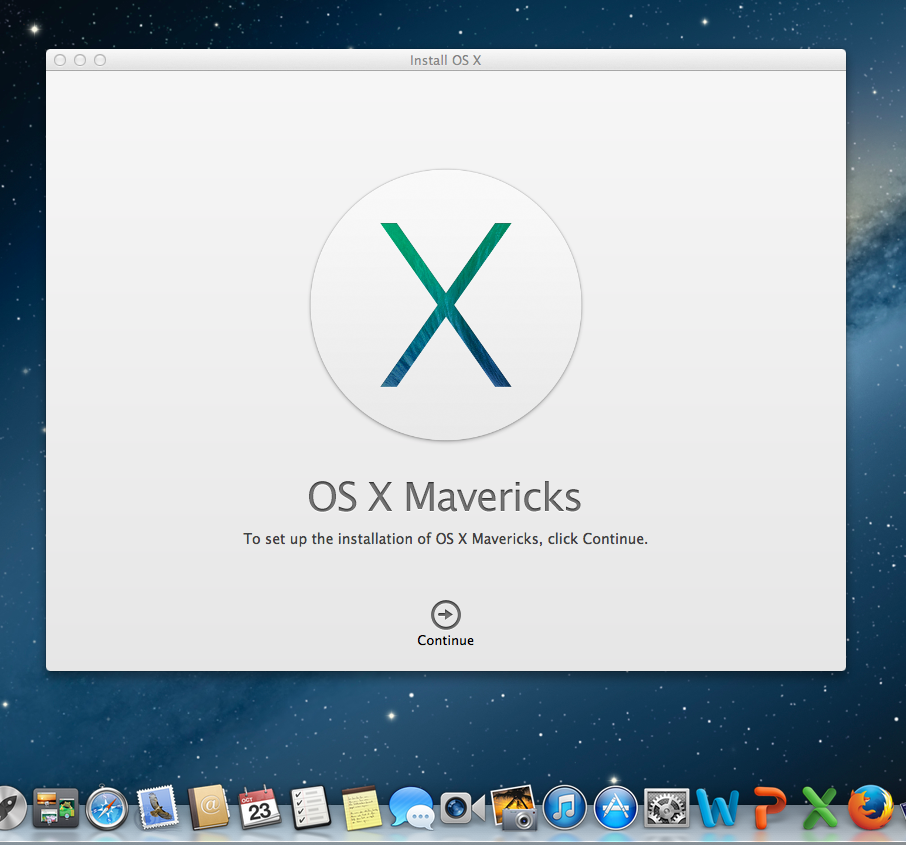Click the Continue arrow button
Screen dimensions: 906x845
click(445, 614)
